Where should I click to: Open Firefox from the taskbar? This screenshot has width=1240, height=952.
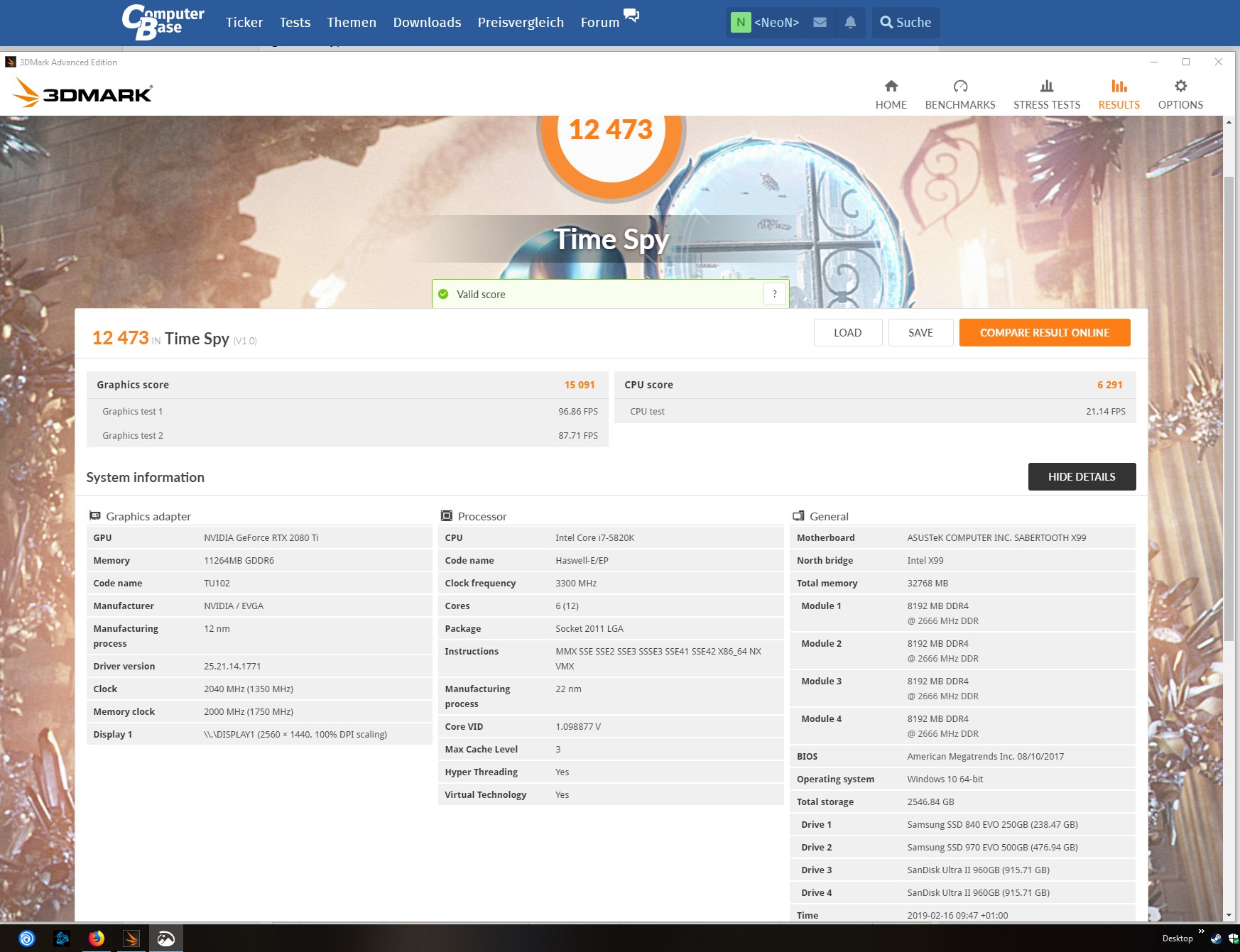(x=97, y=939)
